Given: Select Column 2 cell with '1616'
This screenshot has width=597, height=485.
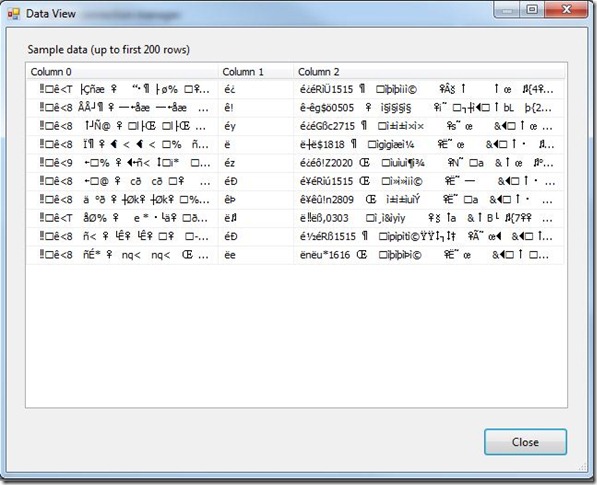Looking at the screenshot, I should [429, 255].
